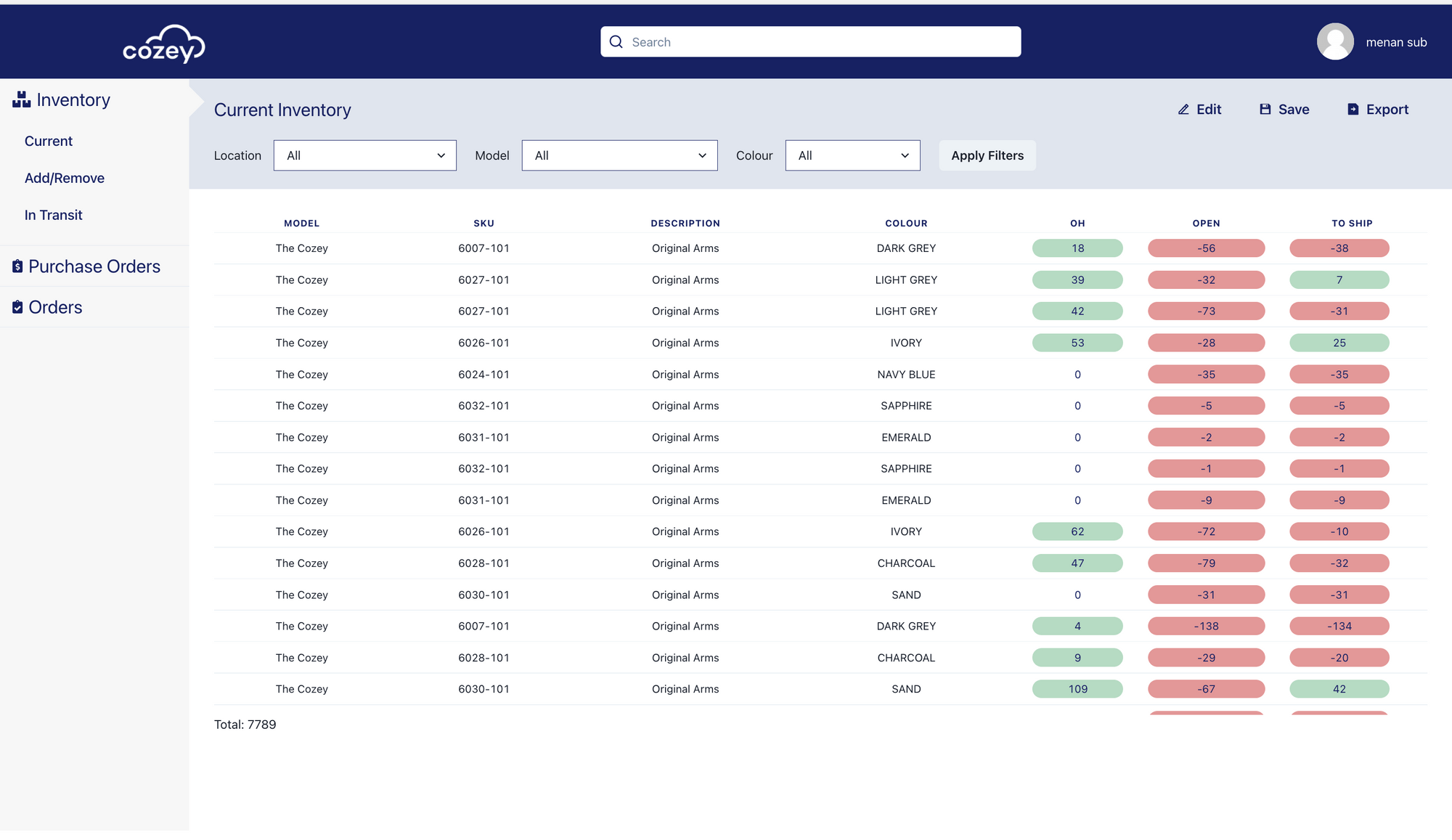Click the red OPEN badge showing -56
This screenshot has height=840, width=1452.
(x=1206, y=248)
